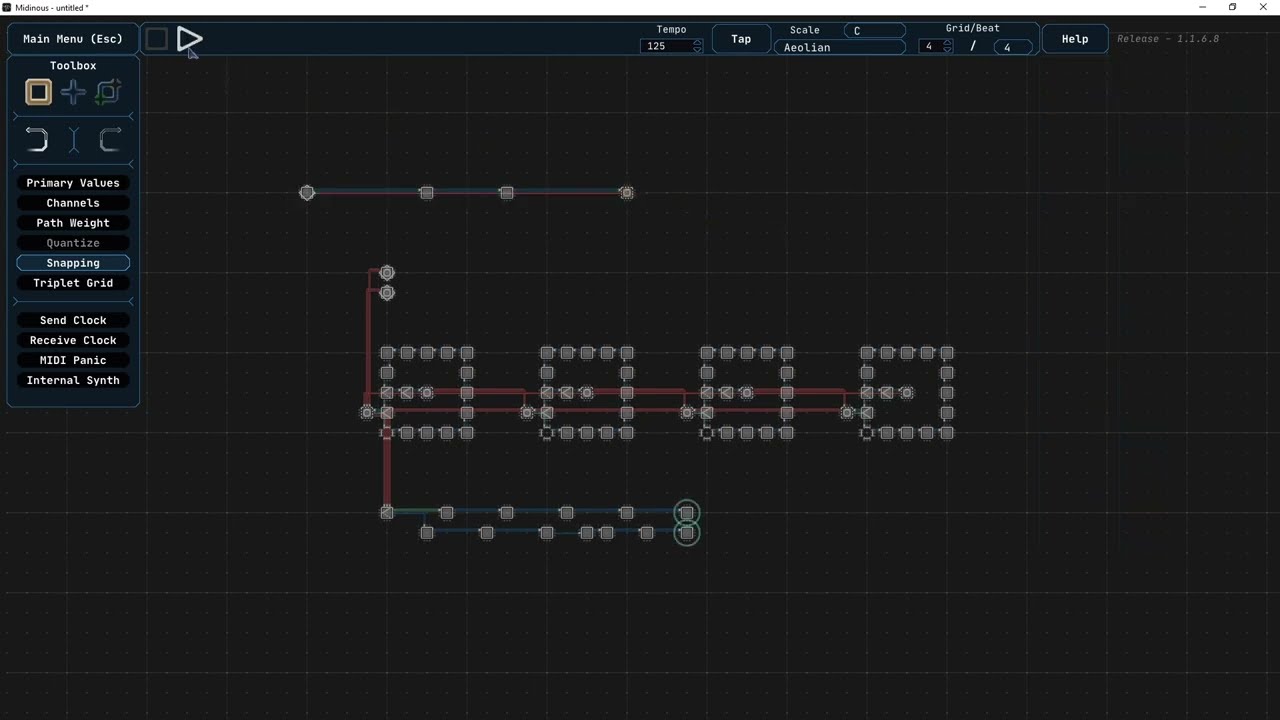Enable Receive Clock
Viewport: 1280px width, 720px height.
click(x=73, y=340)
